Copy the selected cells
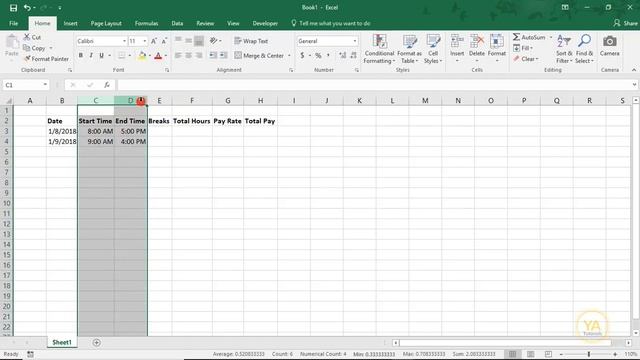 click(x=34, y=48)
